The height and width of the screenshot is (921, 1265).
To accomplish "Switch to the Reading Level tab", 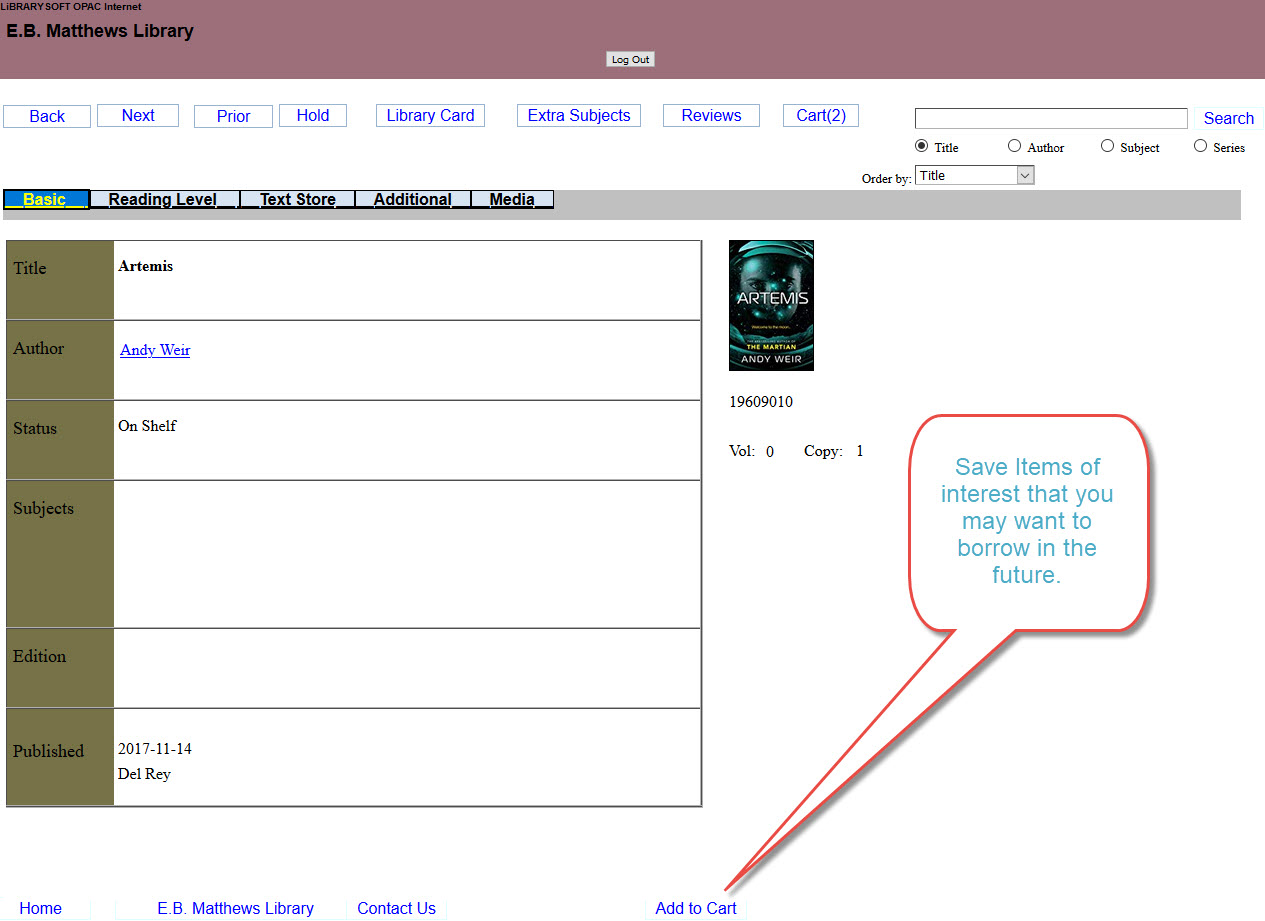I will coord(163,200).
